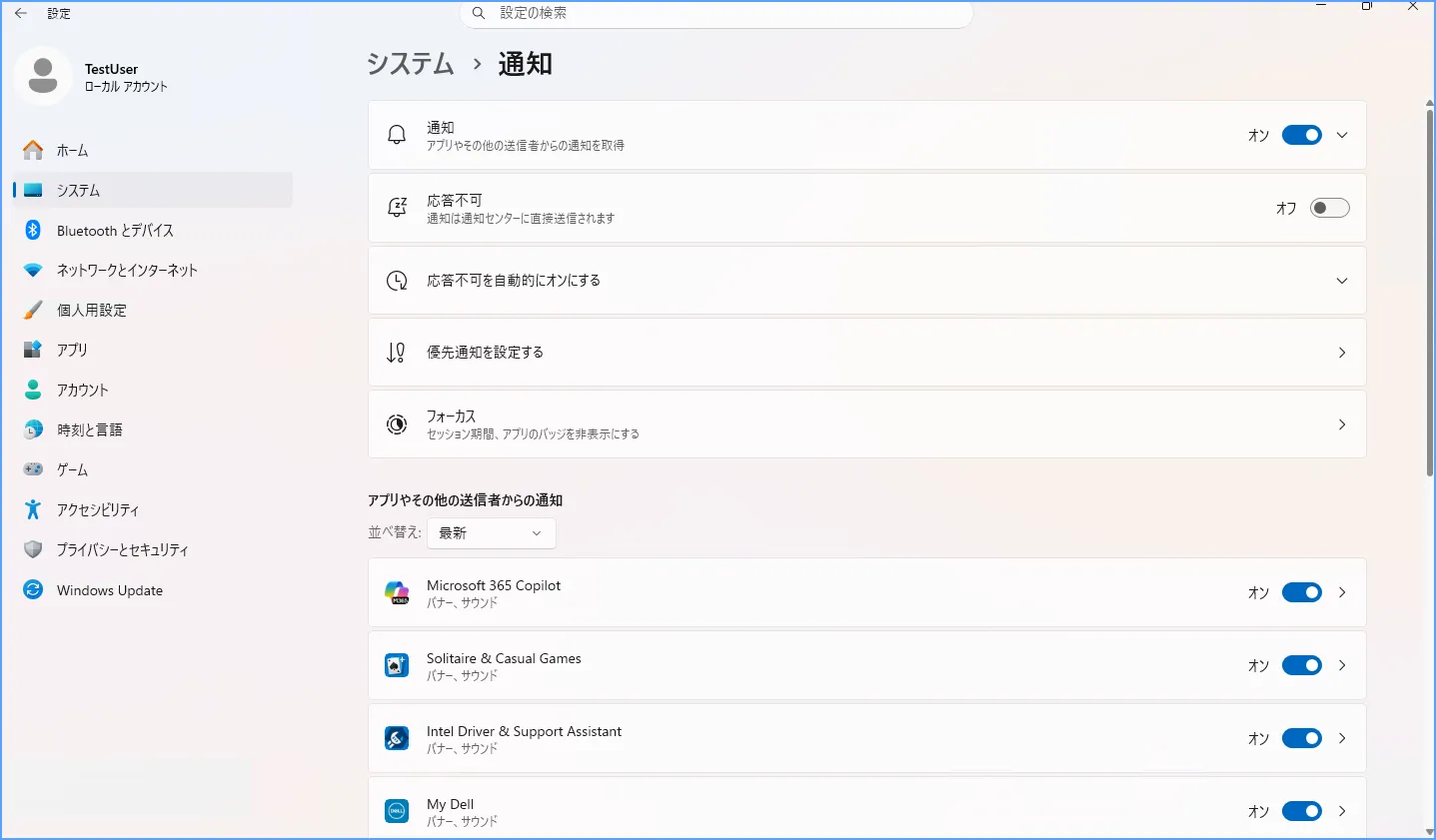Open Intel Driver & Support Assistant details chevron

pyautogui.click(x=1342, y=738)
